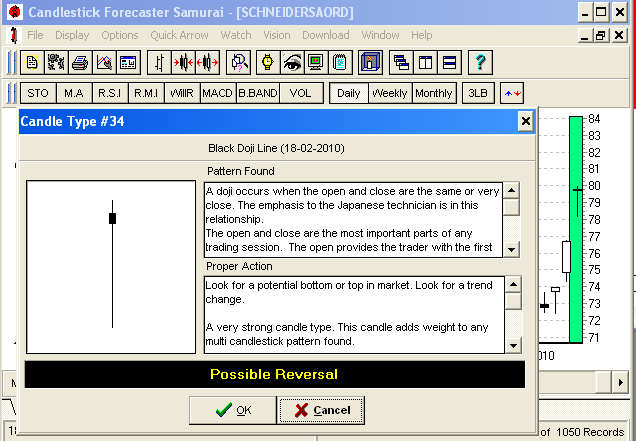636x441 pixels.
Task: Click the printer icon in toolbar
Action: point(80,62)
